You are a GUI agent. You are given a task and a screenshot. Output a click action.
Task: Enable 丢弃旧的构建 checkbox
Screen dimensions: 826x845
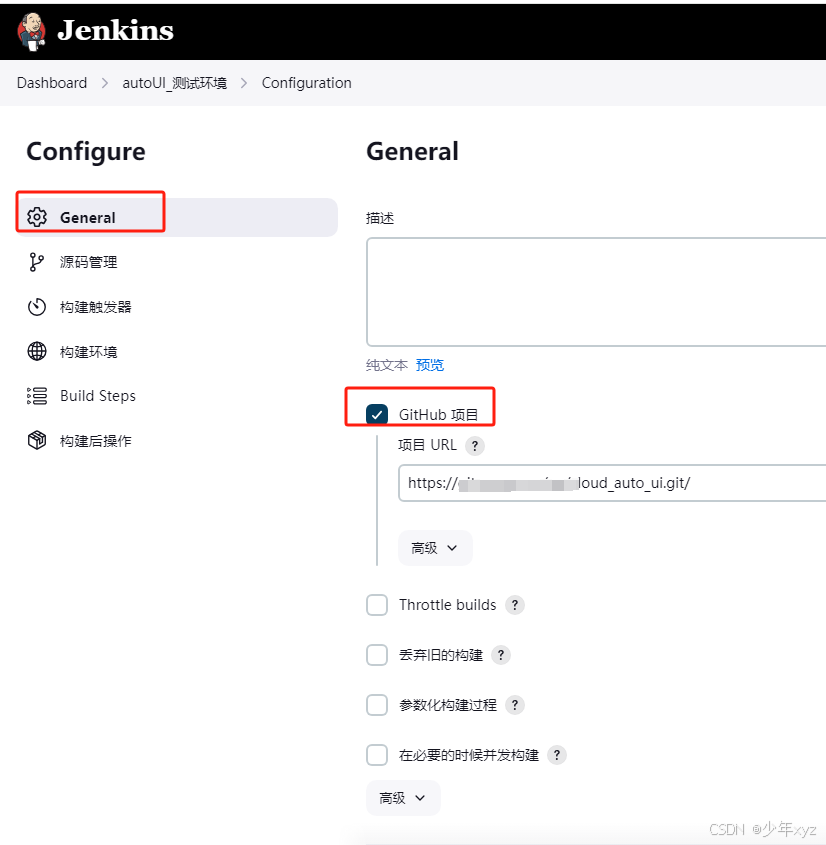coord(377,655)
